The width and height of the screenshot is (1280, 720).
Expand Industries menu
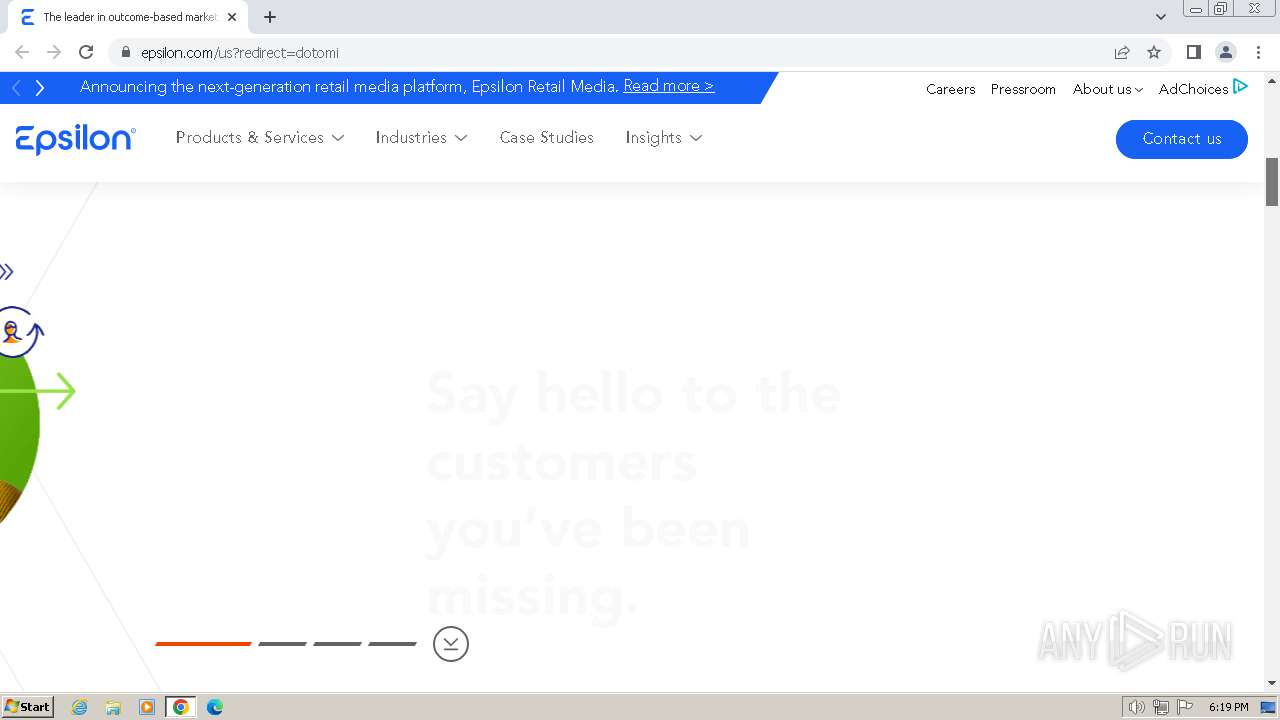pos(421,138)
